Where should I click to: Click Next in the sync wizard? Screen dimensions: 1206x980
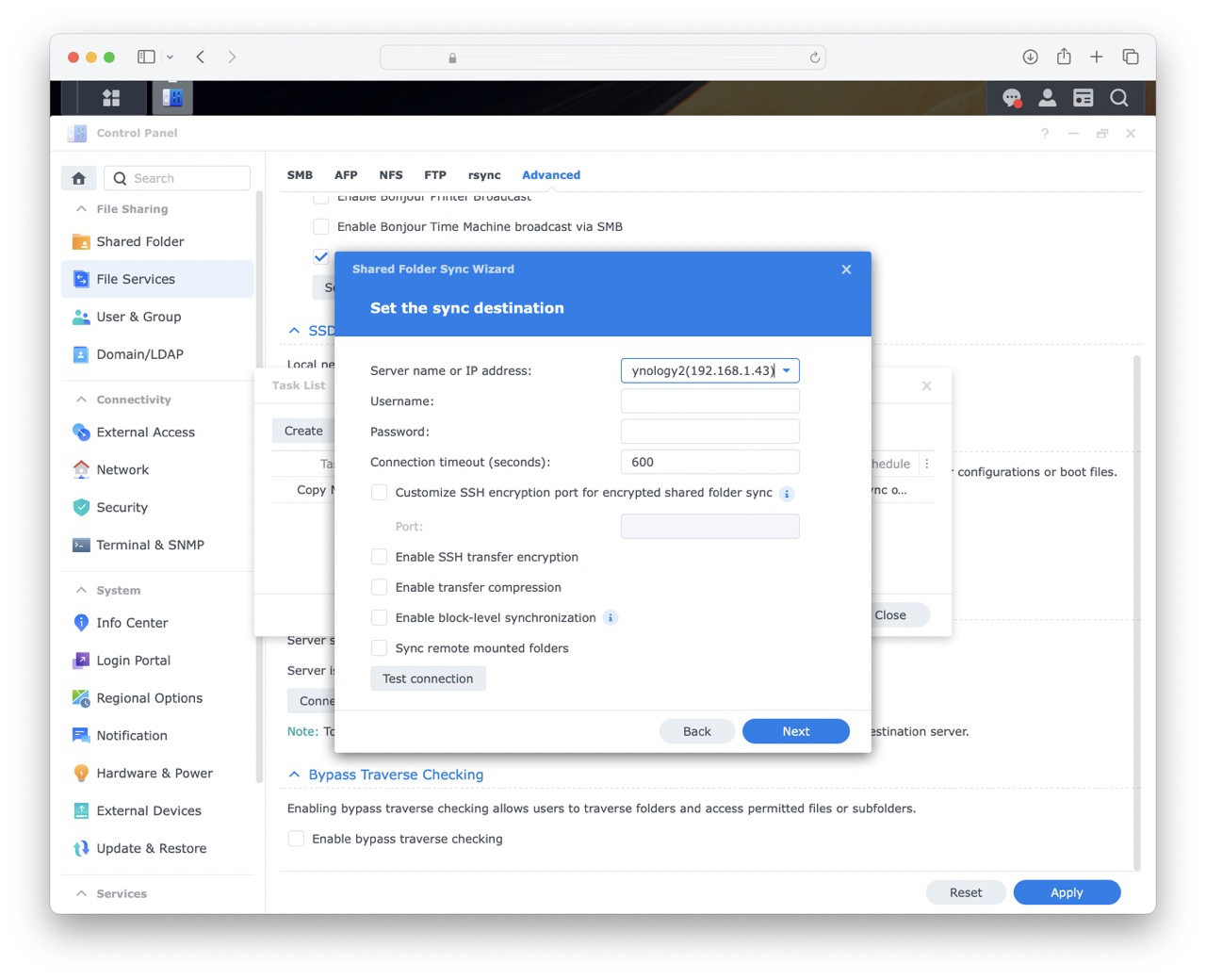795,730
